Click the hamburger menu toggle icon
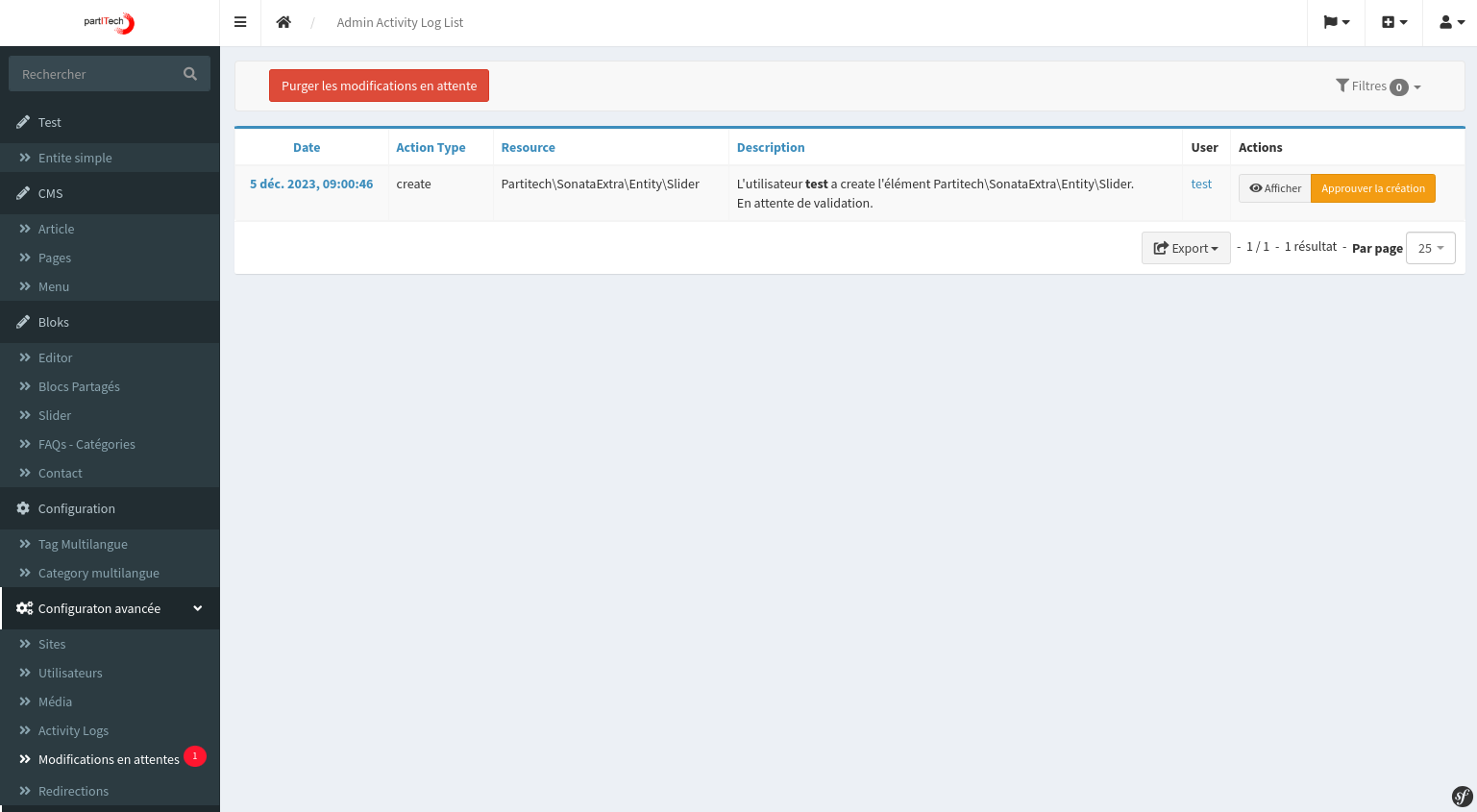The image size is (1477, 812). tap(240, 22)
